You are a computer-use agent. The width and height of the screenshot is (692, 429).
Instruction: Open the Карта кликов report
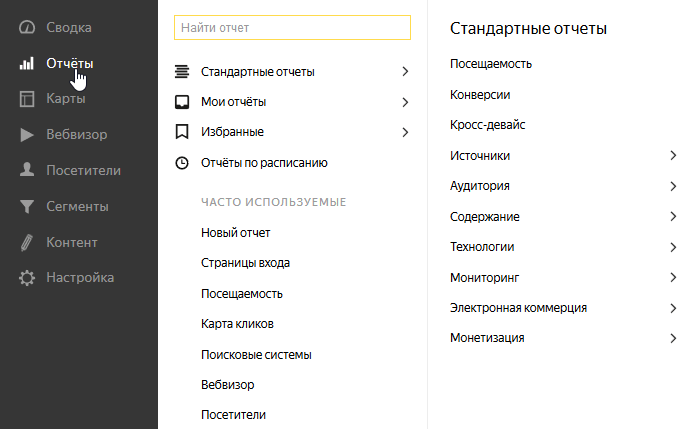237,324
